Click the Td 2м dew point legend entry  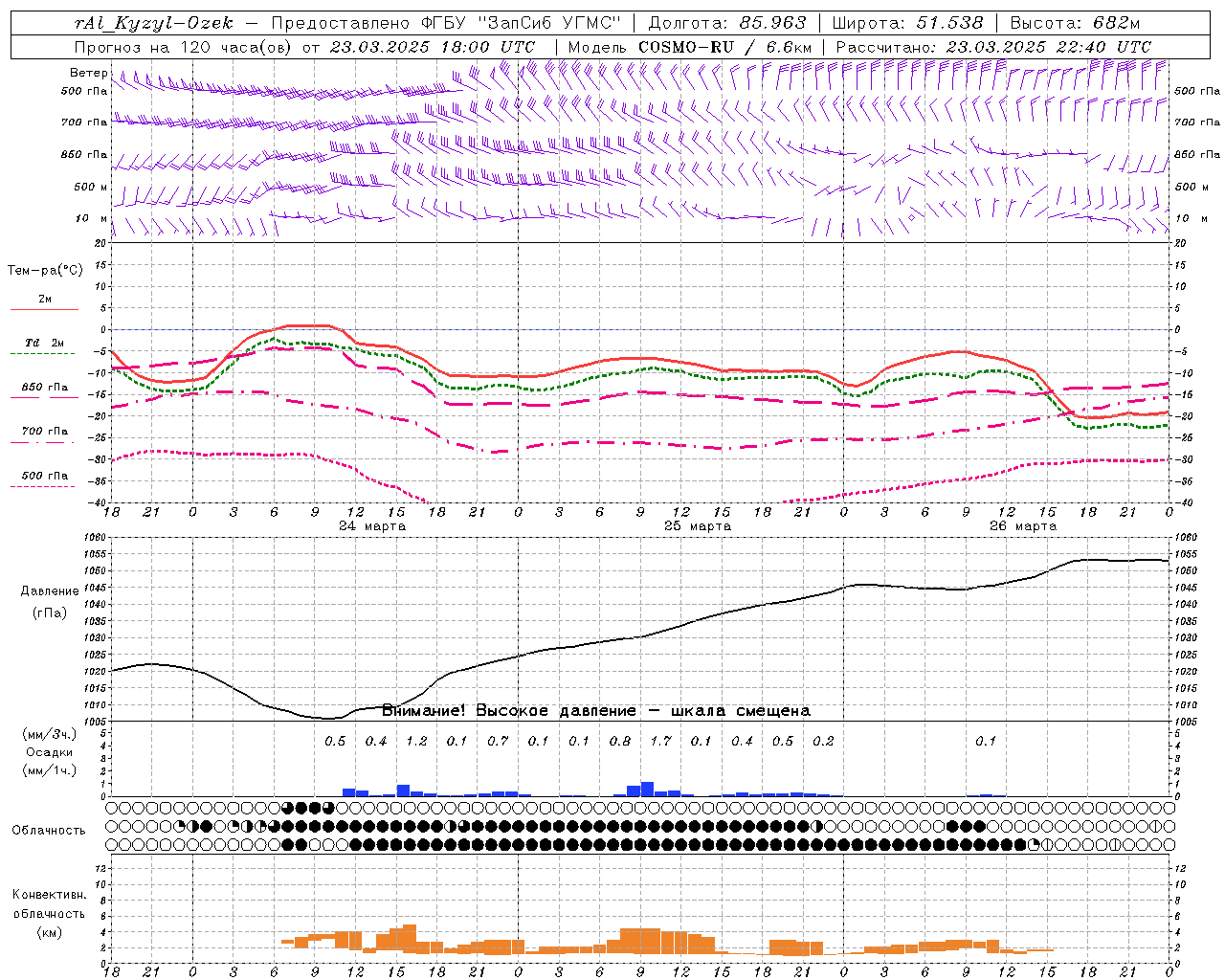point(45,343)
